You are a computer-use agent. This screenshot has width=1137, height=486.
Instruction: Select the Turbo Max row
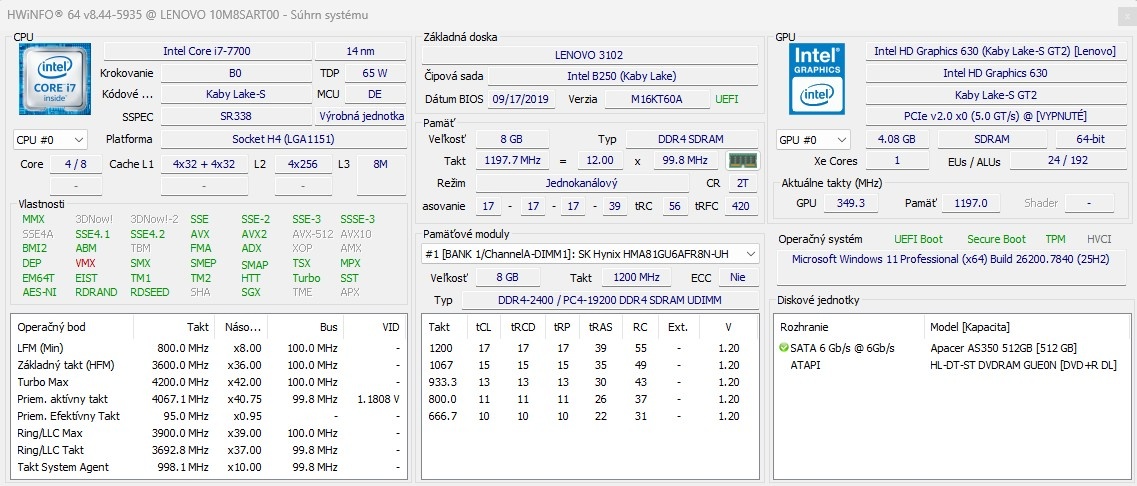pyautogui.click(x=209, y=382)
